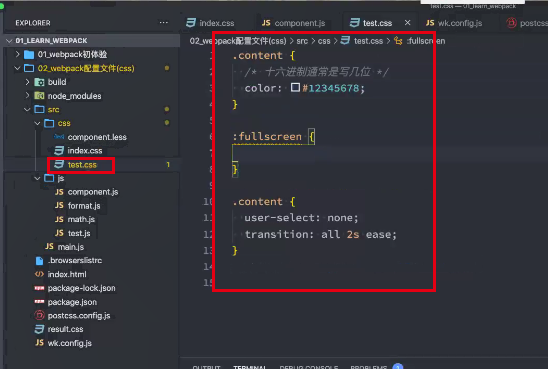Image resolution: width=548 pixels, height=369 pixels.
Task: Open .browserslistrc file
Action: [x=75, y=260]
